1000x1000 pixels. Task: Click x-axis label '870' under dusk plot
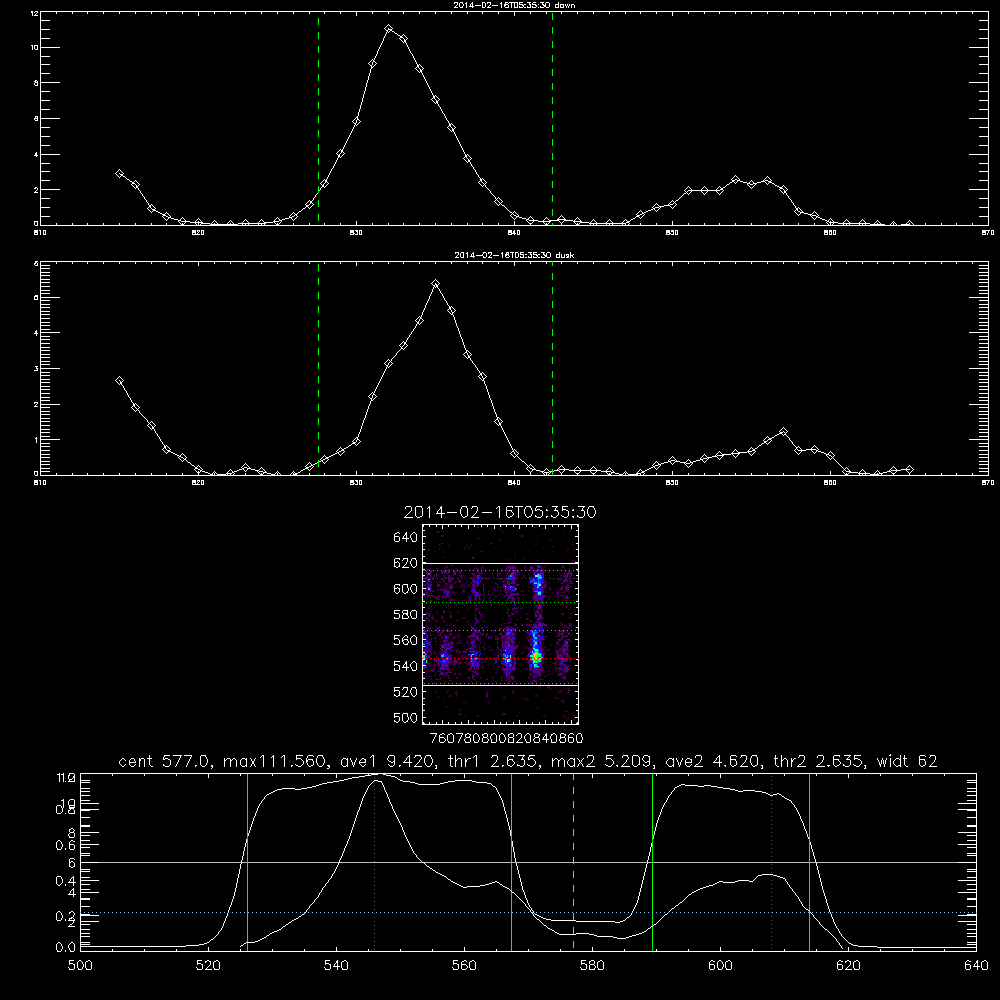(988, 483)
